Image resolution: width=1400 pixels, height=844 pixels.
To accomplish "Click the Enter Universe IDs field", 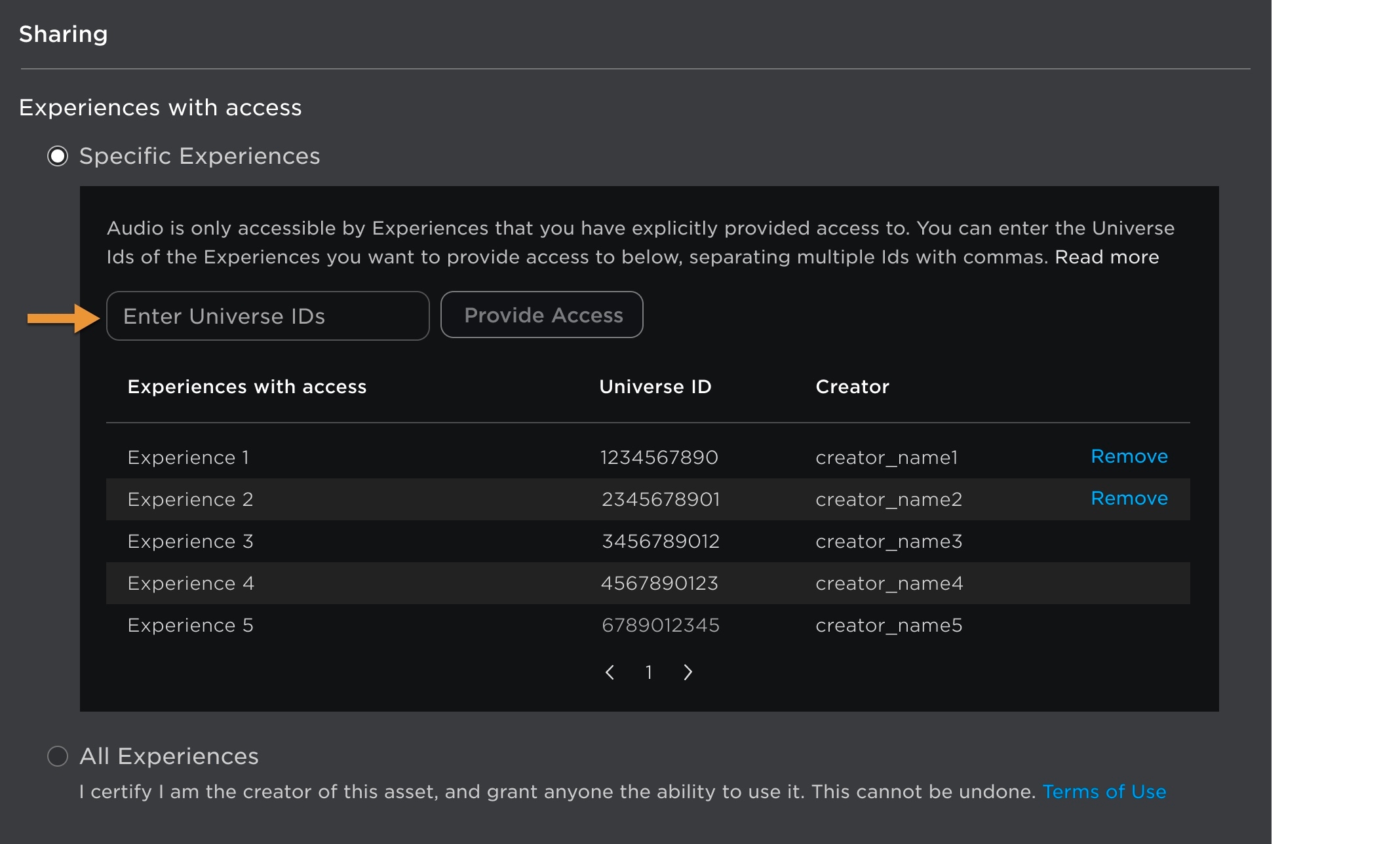I will [267, 316].
